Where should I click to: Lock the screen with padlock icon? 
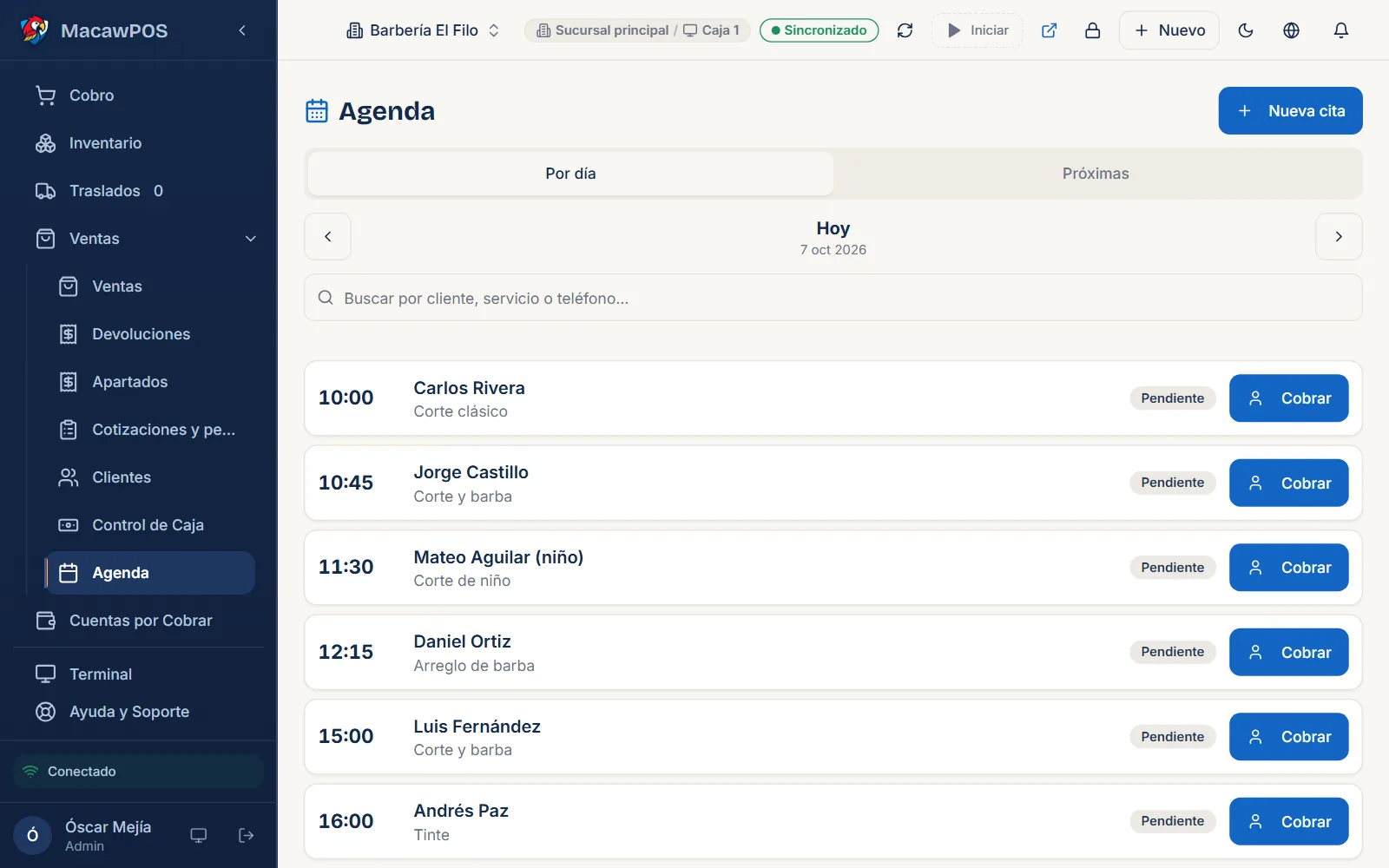pos(1092,30)
